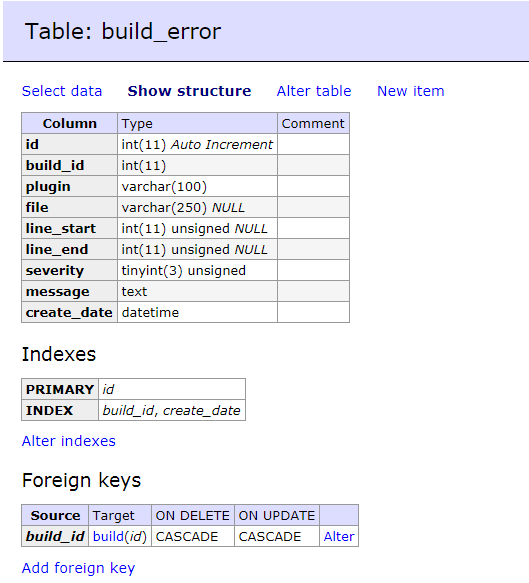Click the build_id, create_date index columns
The height and width of the screenshot is (583, 529).
click(172, 410)
